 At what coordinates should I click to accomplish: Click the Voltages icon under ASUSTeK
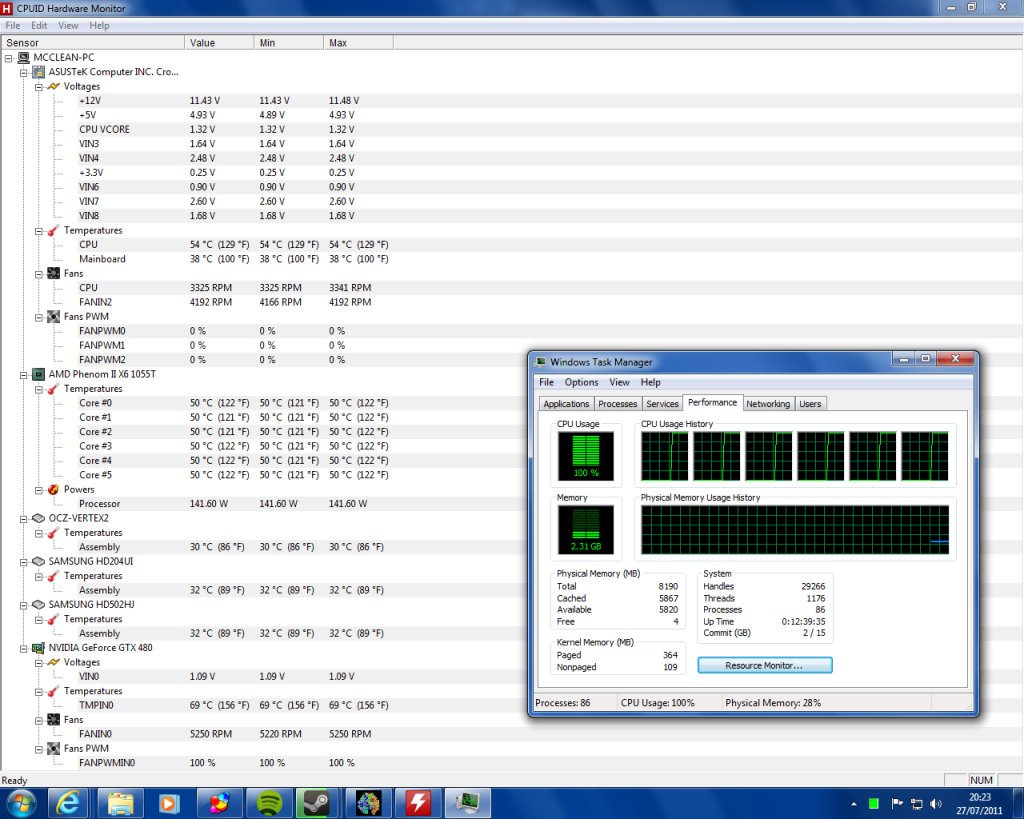click(54, 86)
